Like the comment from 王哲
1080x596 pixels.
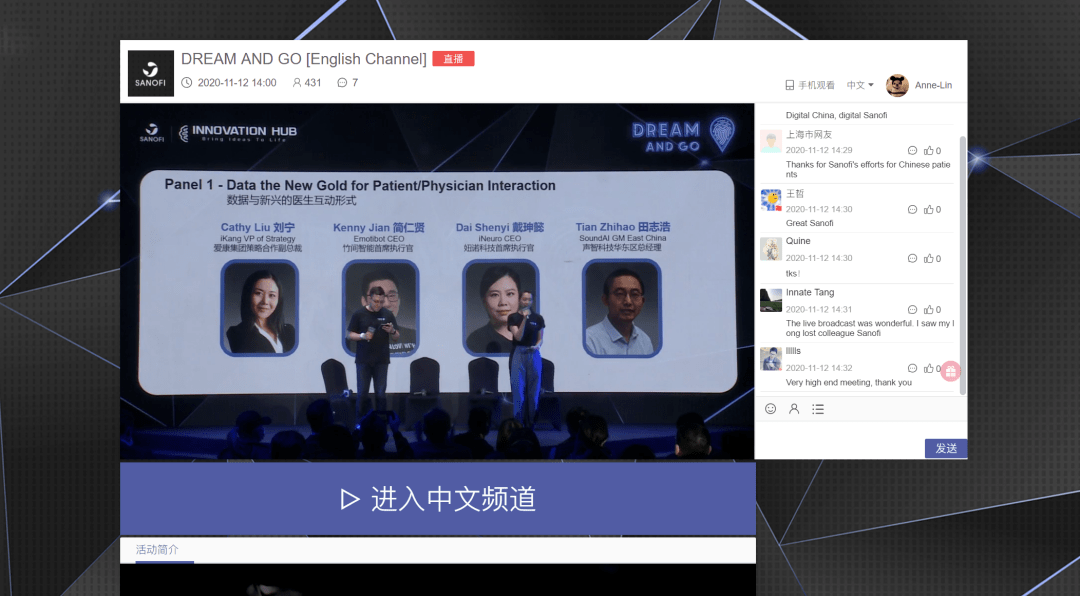[x=929, y=210]
